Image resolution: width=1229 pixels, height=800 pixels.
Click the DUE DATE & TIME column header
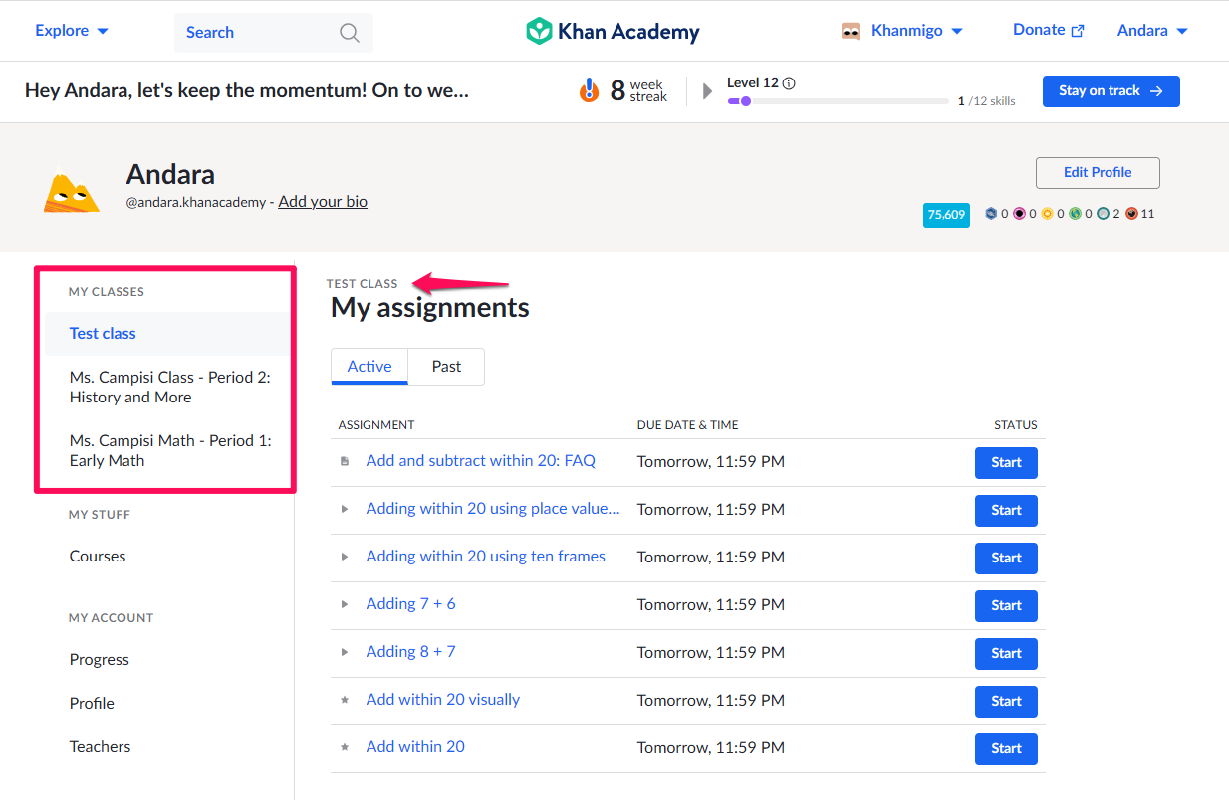pos(687,425)
